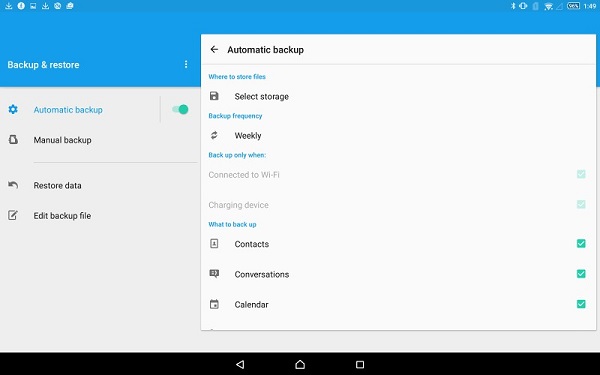Screen dimensions: 600x375
Task: Select Restore data in the sidebar
Action: pyautogui.click(x=99, y=186)
